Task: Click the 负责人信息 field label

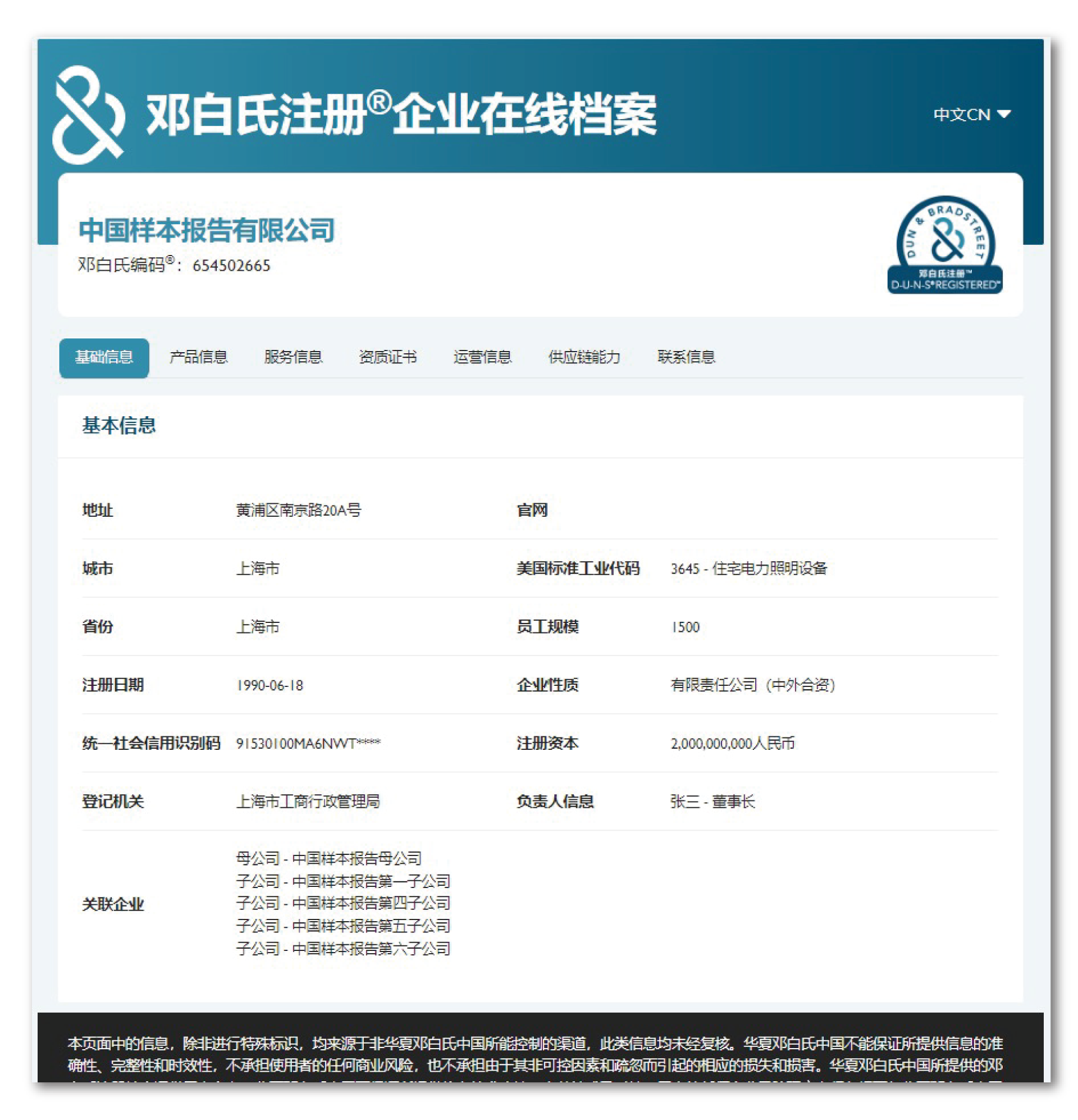Action: 555,802
